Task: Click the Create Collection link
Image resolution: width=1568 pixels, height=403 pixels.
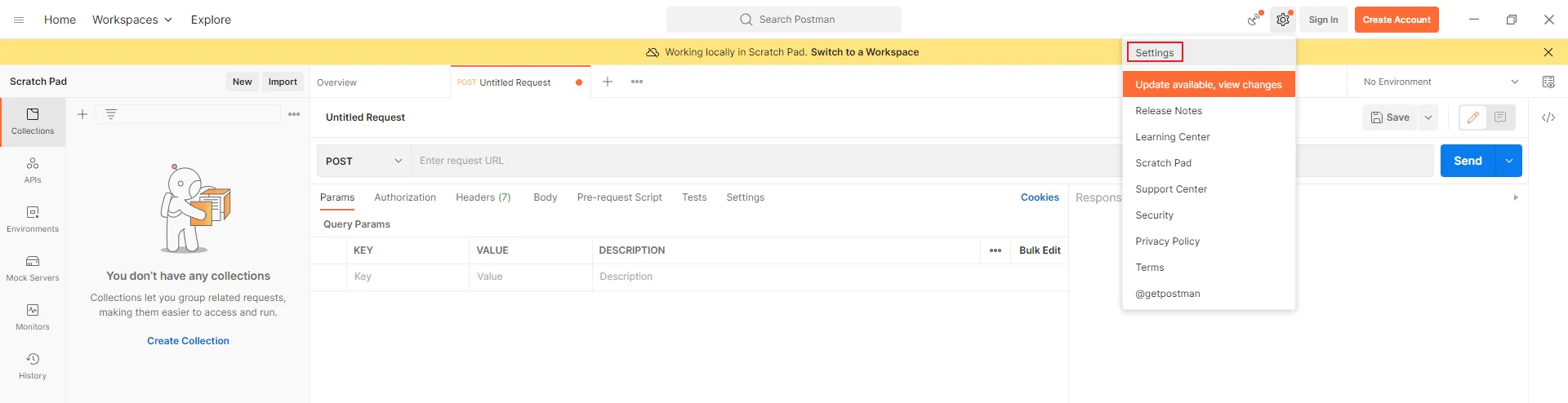Action: coord(188,341)
